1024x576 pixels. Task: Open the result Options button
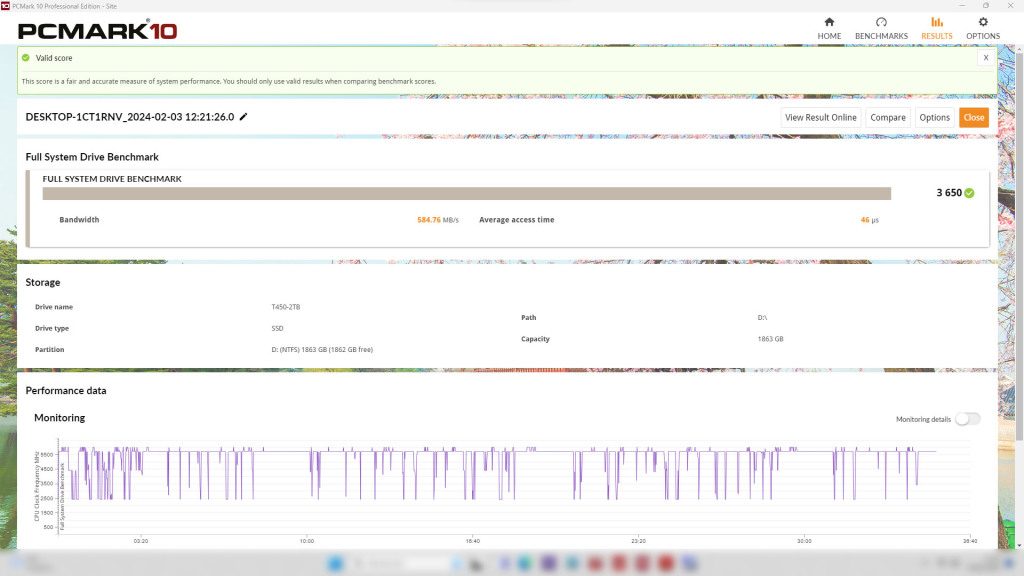point(935,118)
